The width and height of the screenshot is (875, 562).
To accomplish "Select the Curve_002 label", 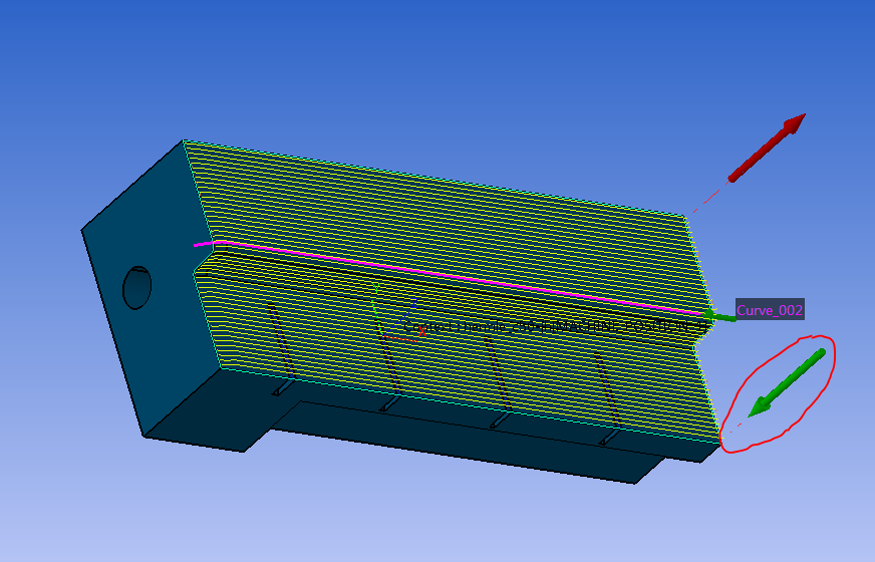I will 769,310.
